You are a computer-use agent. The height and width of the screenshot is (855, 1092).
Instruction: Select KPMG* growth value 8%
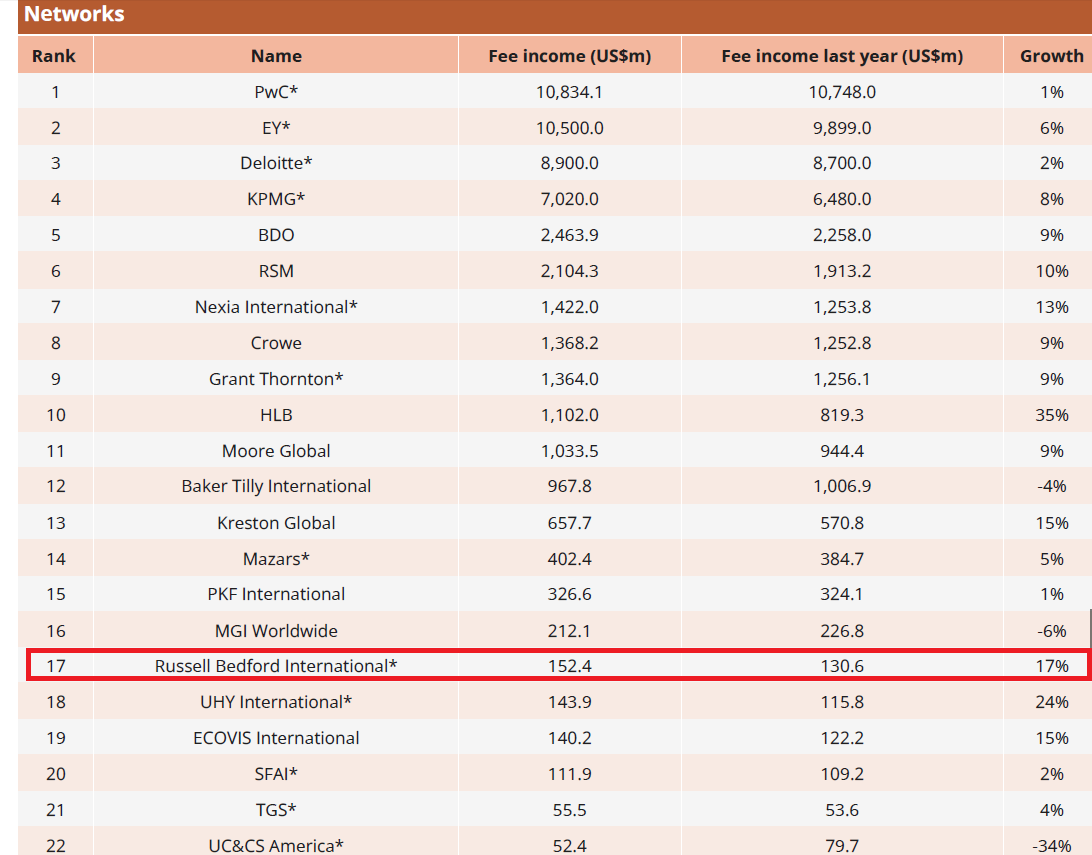click(x=1052, y=199)
